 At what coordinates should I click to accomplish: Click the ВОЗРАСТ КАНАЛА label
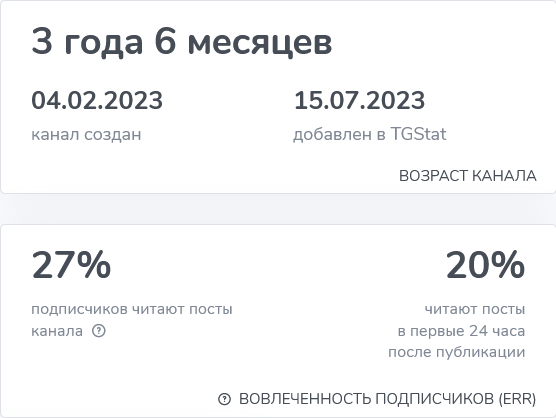tap(468, 176)
